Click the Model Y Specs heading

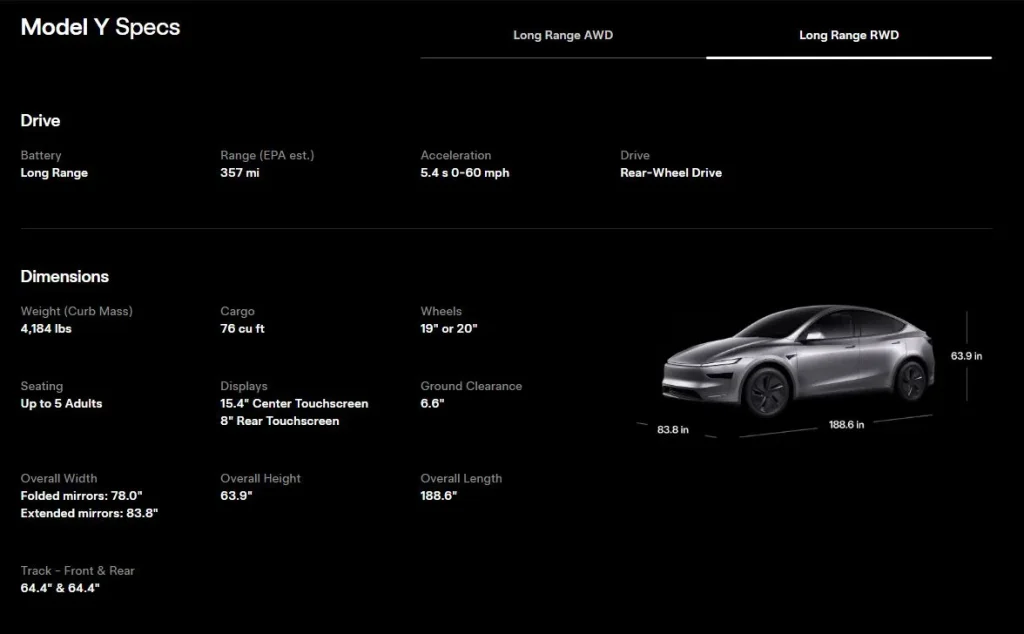click(x=100, y=27)
